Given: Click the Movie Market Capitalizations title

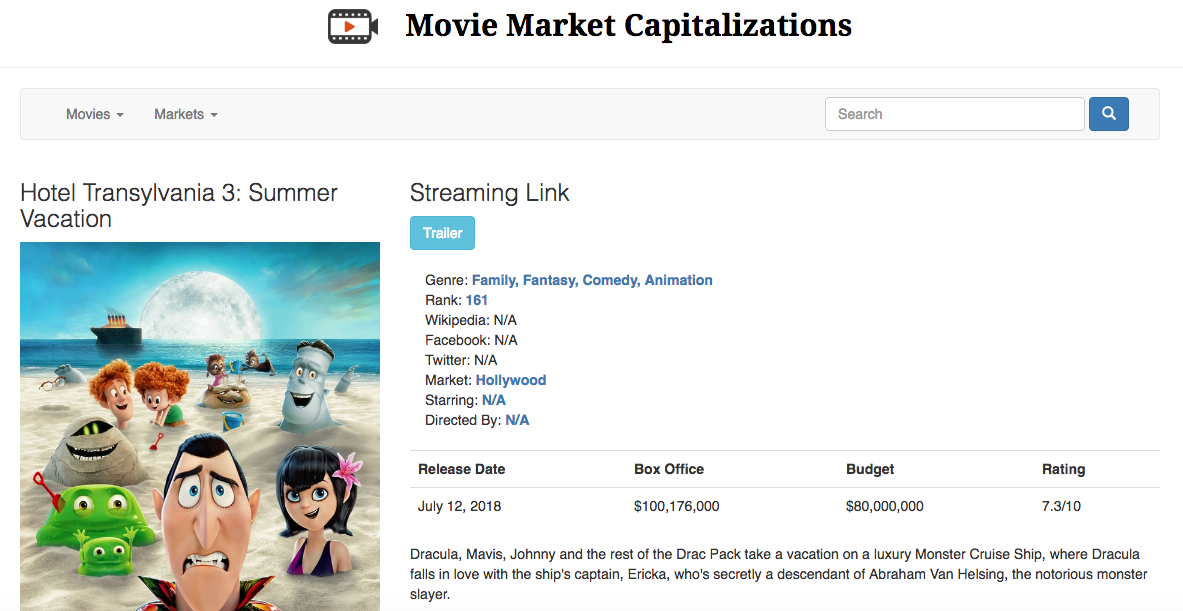Looking at the screenshot, I should tap(628, 25).
